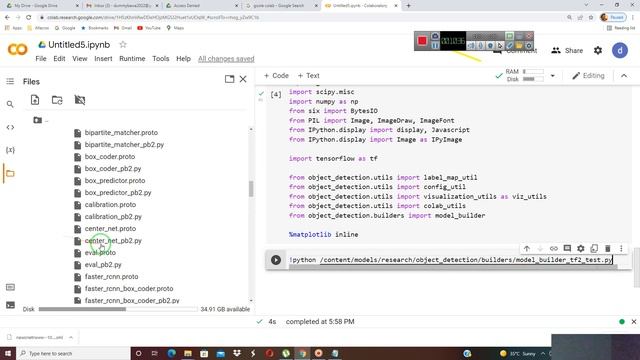Open the Editing mode dropdown
Screen dimensions: 640x360
click(x=588, y=76)
